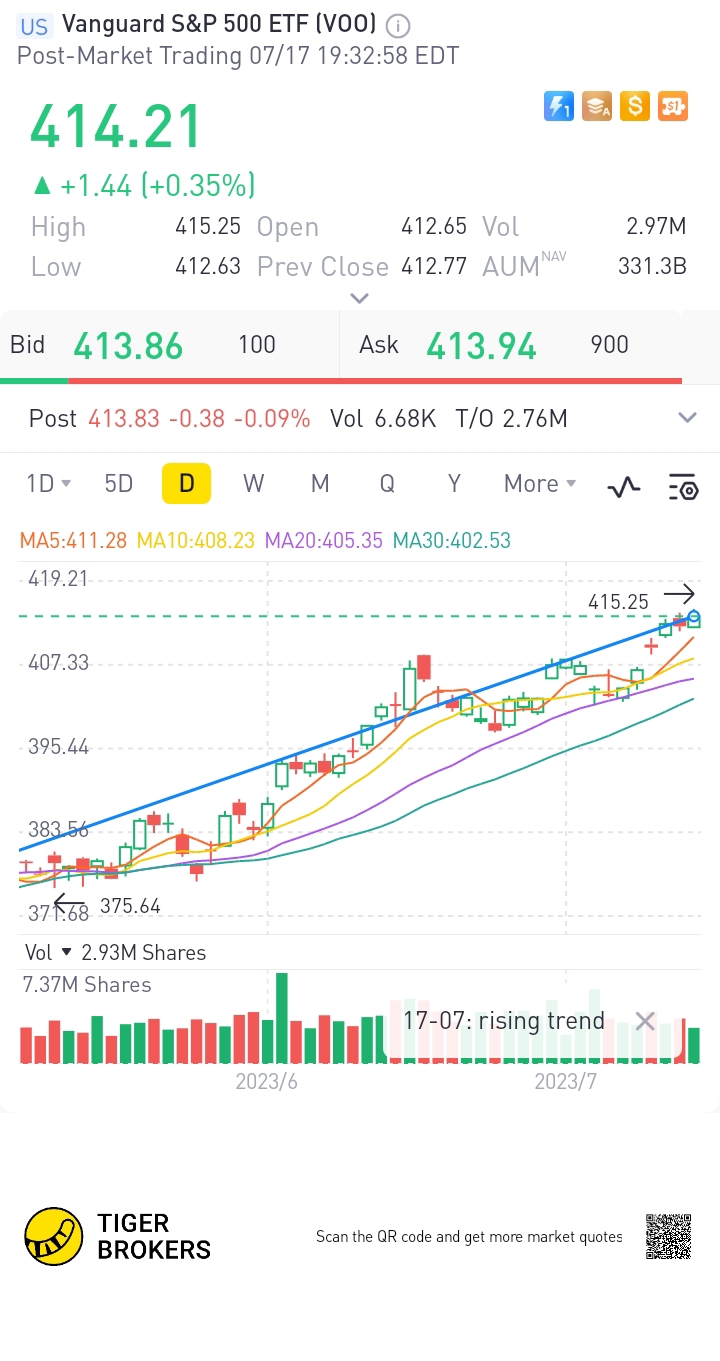Screen dimensions: 720x1361
Task: Tap the 7.37M Shares volume label
Action: coord(87,985)
